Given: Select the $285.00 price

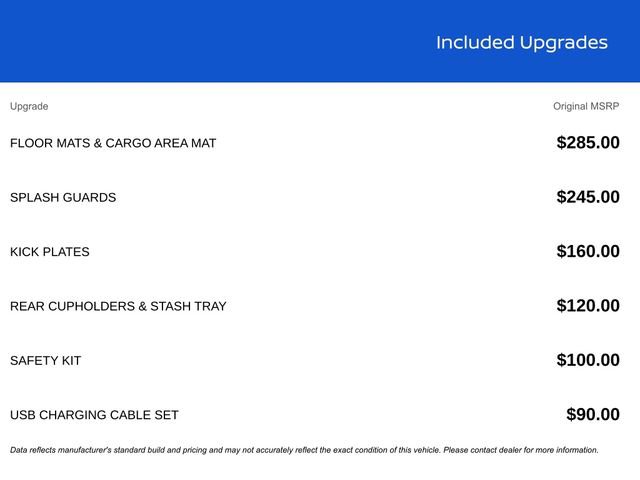Looking at the screenshot, I should point(587,143).
